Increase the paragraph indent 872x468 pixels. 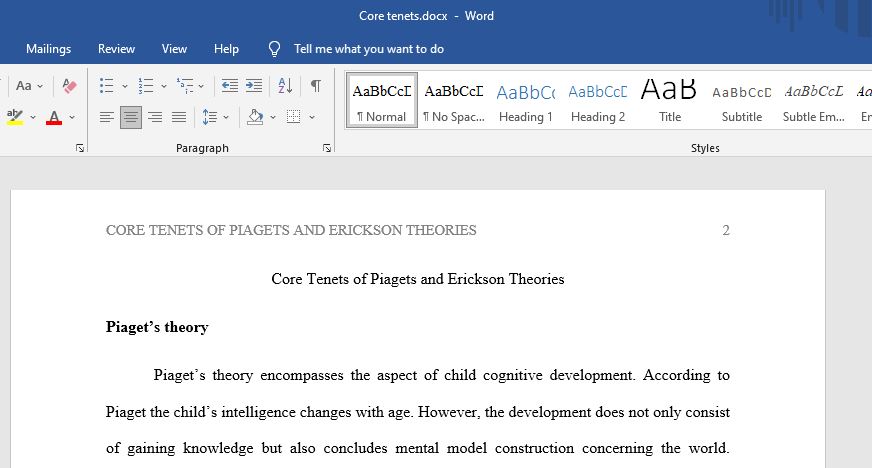254,86
